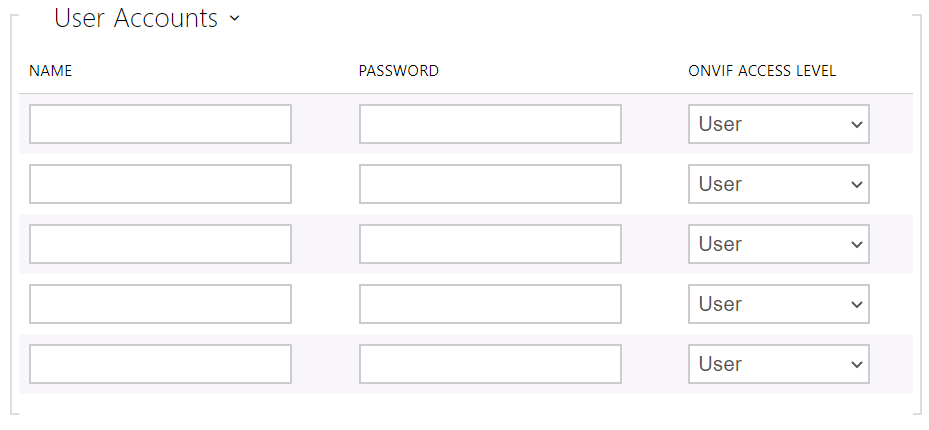Open first row ONVIF Access Level dropdown

[x=778, y=124]
